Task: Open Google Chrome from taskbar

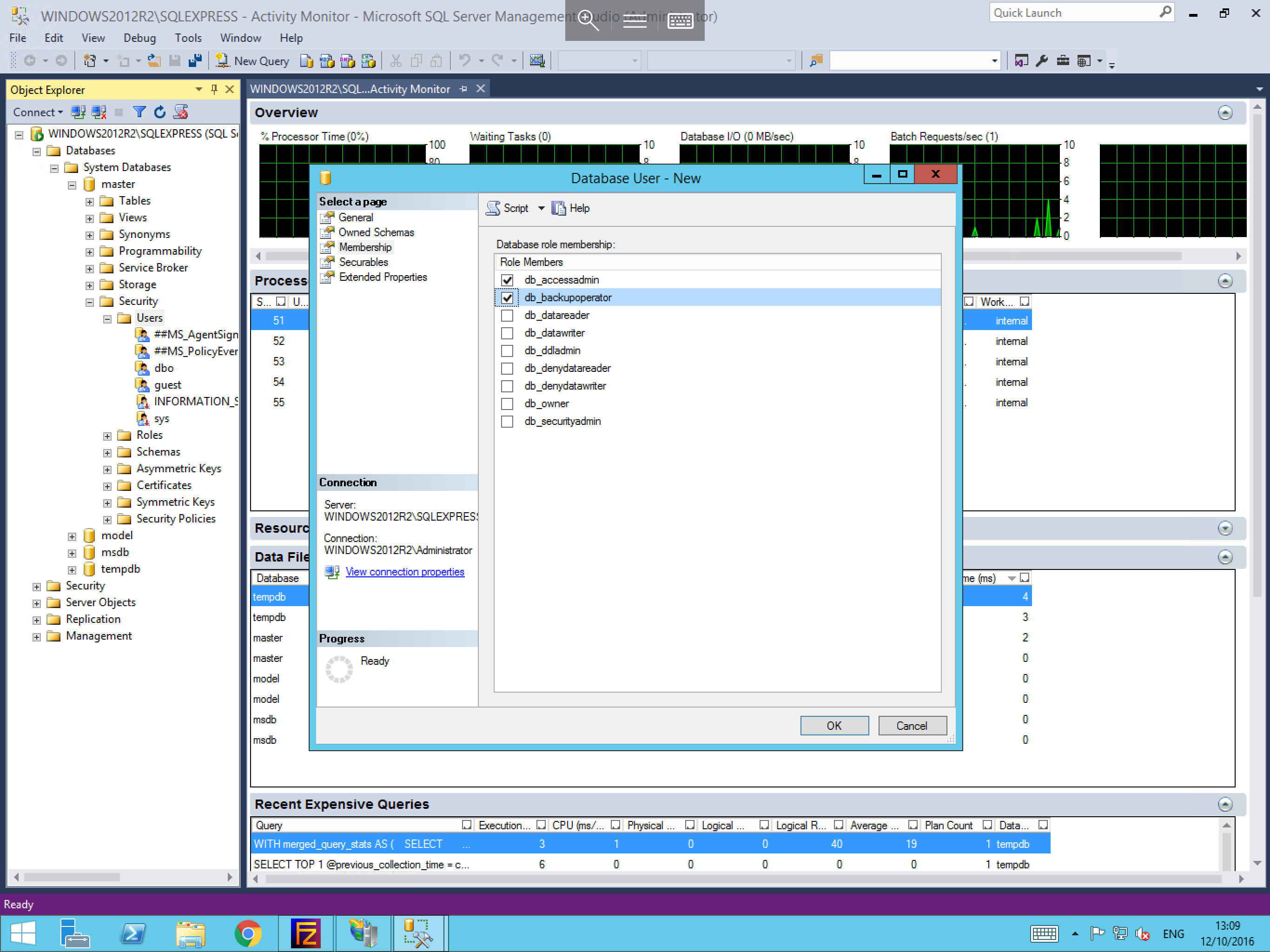Action: click(247, 933)
